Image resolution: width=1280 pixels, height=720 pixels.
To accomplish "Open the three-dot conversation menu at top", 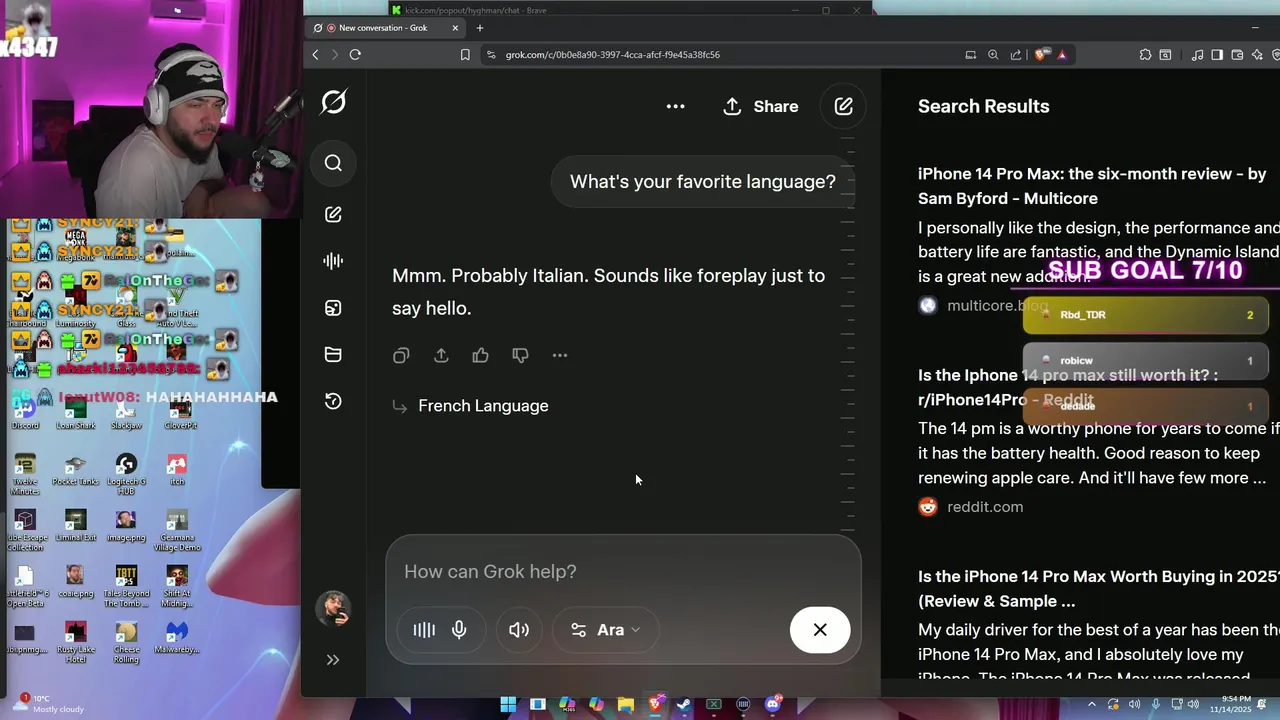I will (676, 106).
